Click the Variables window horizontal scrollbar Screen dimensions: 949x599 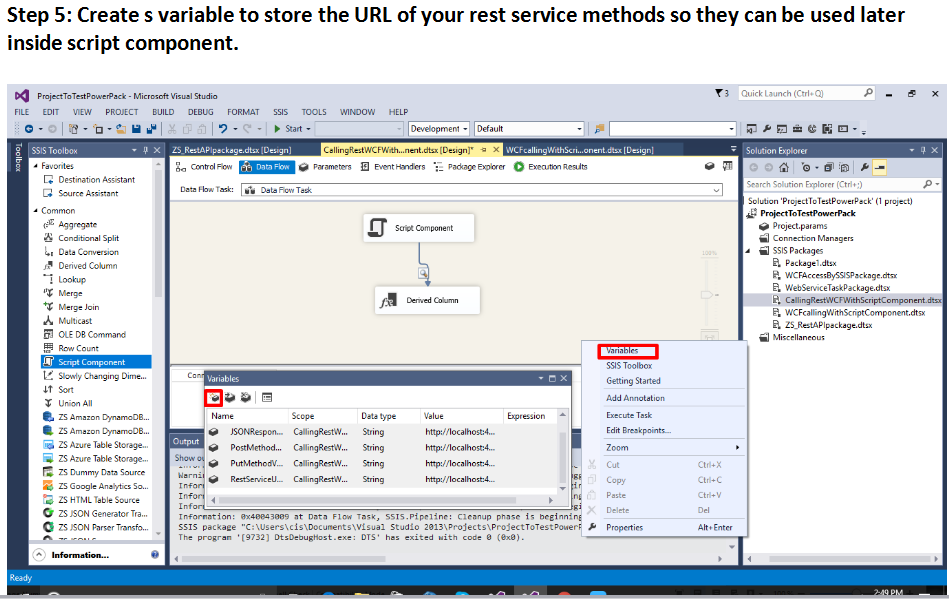tap(367, 500)
